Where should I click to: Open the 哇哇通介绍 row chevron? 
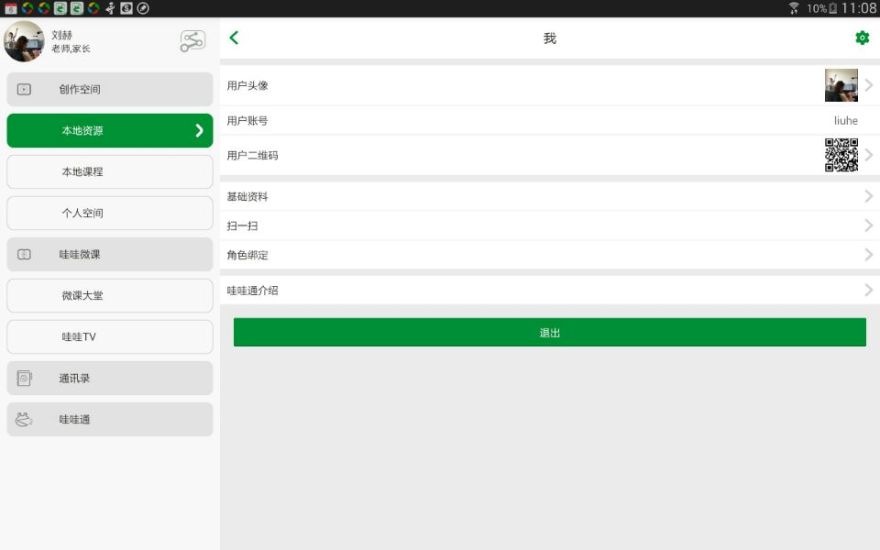[x=868, y=290]
